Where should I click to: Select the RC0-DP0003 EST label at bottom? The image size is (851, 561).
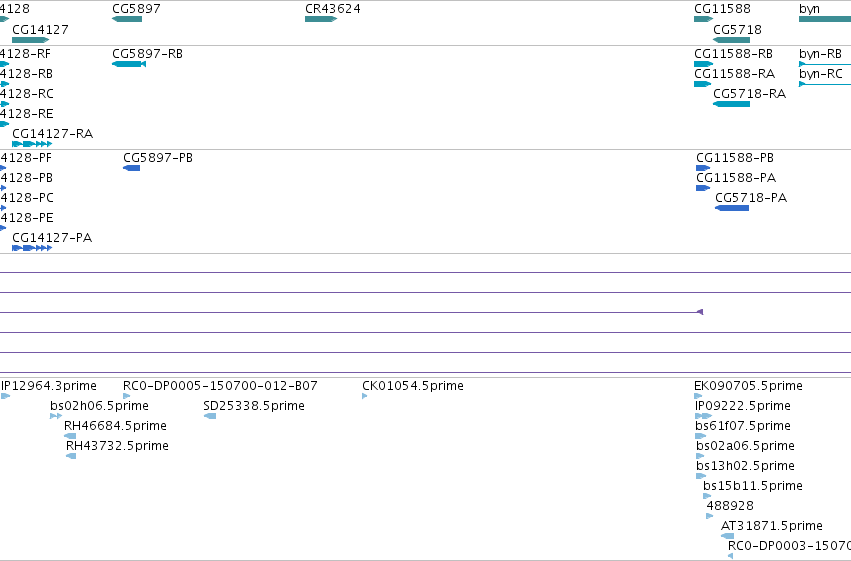coord(789,546)
